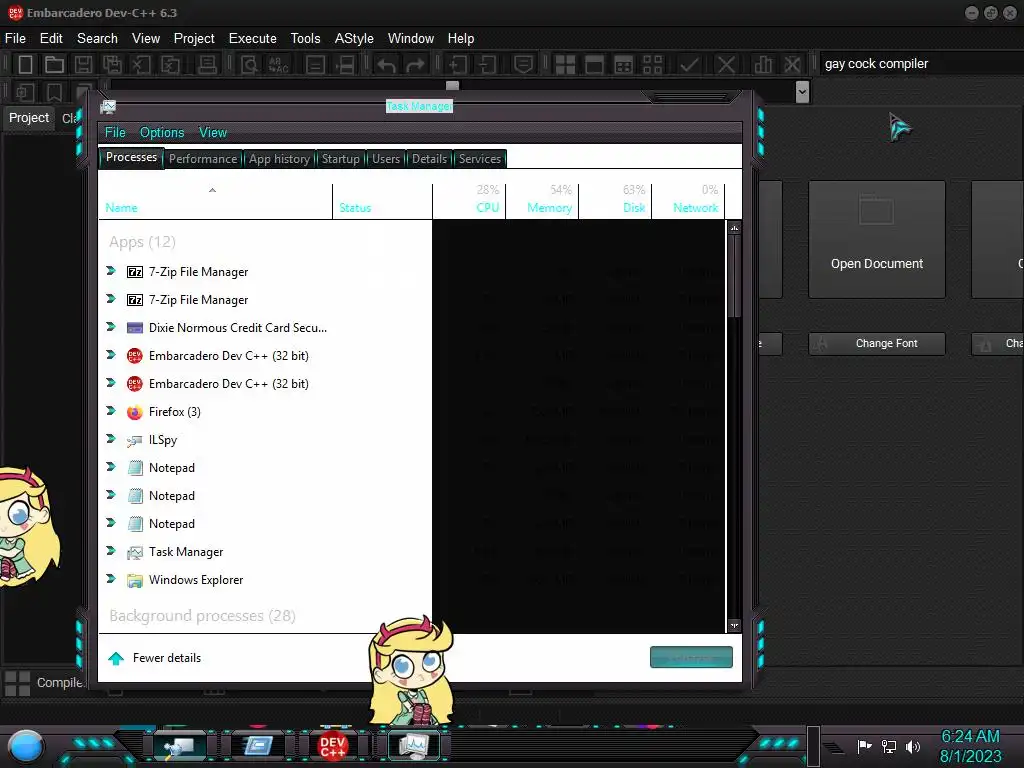Click the ILSpy icon in the process list
The image size is (1024, 768).
coord(135,441)
